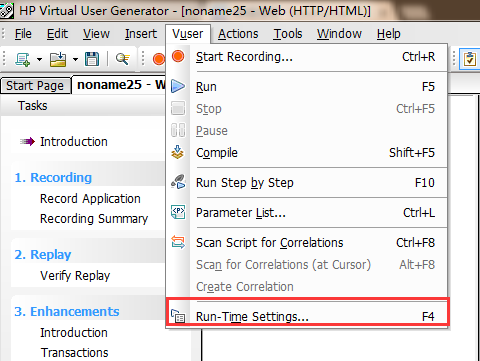Click the 1. Recording heading

tap(53, 178)
